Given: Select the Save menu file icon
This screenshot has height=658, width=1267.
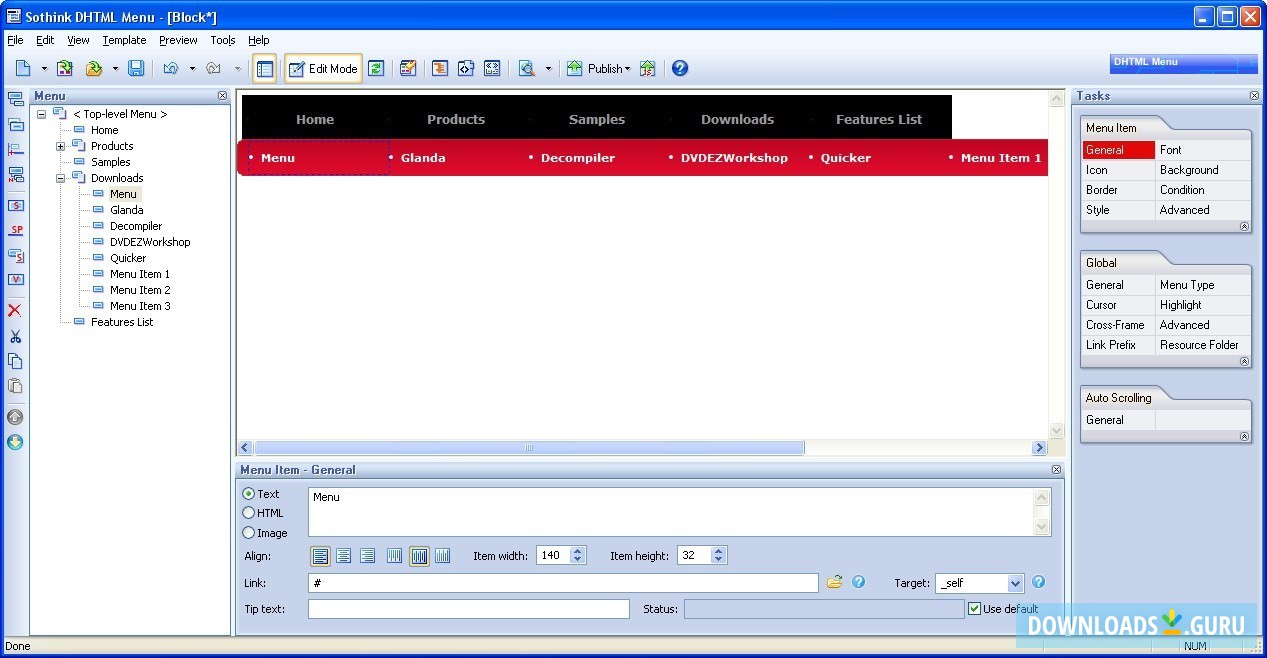Looking at the screenshot, I should pyautogui.click(x=138, y=68).
